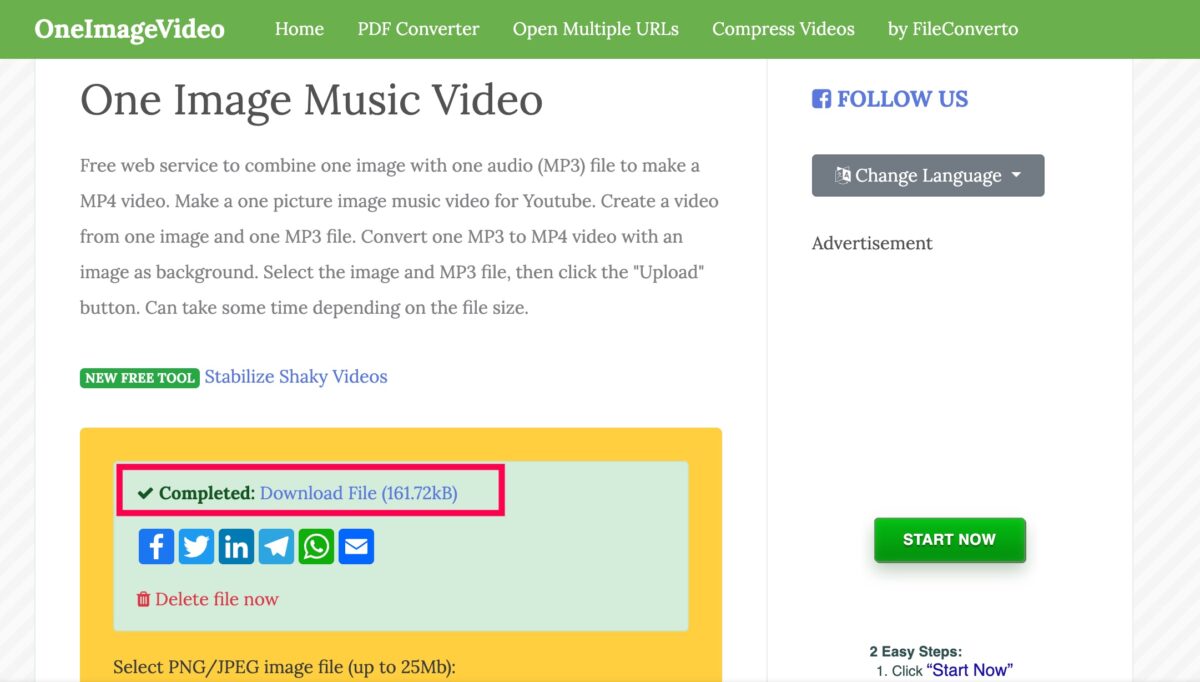Click the NEW FREE TOOL badge

(140, 378)
